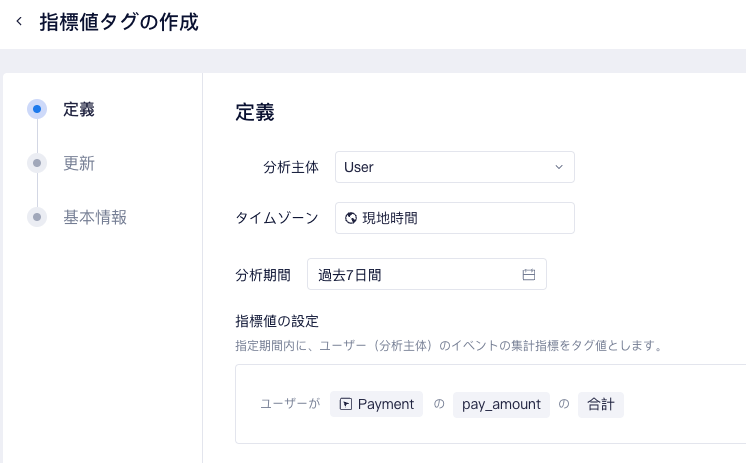Change the pay_amount property chip

tap(501, 404)
